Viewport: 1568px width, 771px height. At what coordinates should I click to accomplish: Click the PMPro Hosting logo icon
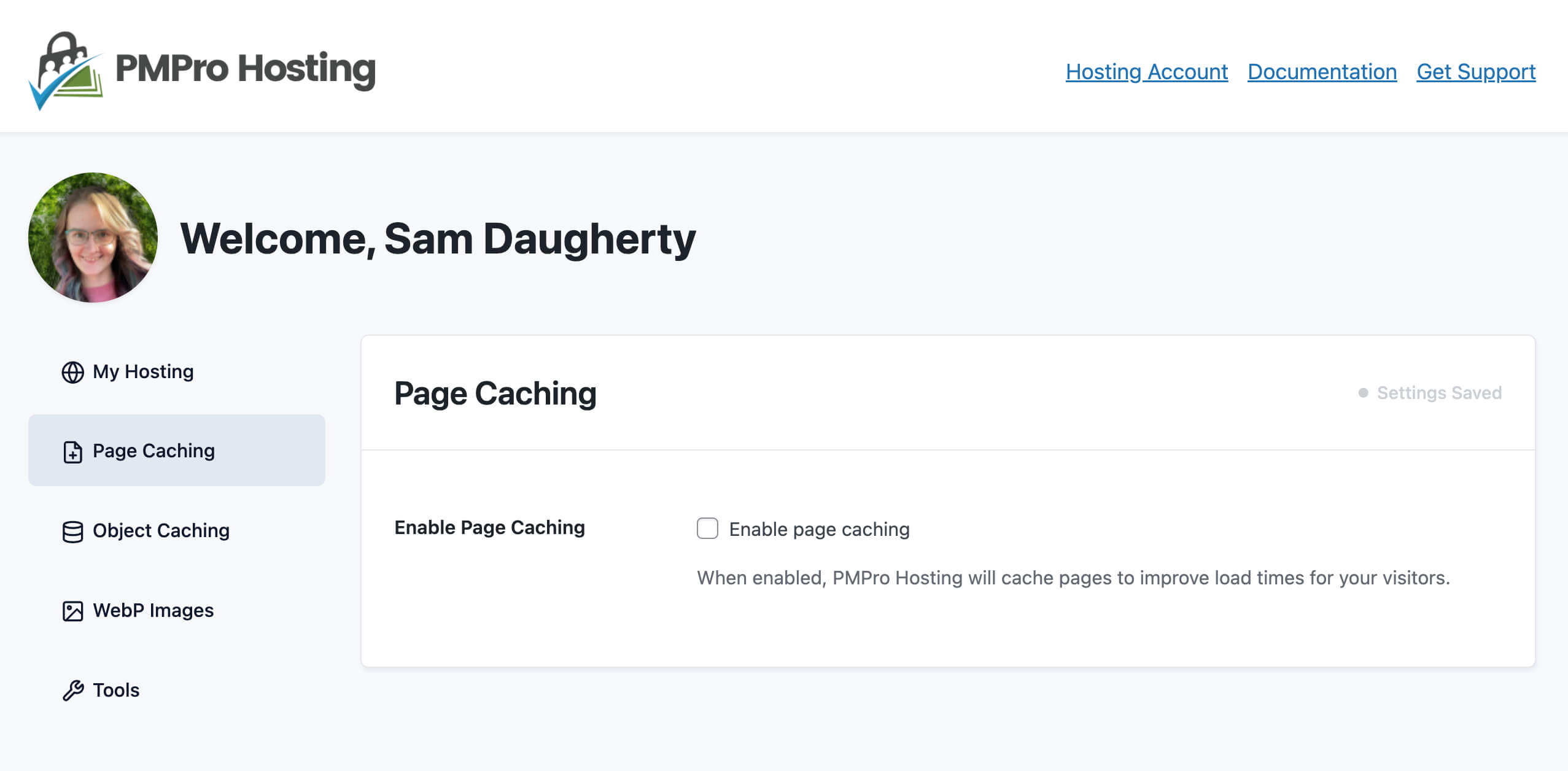[66, 71]
